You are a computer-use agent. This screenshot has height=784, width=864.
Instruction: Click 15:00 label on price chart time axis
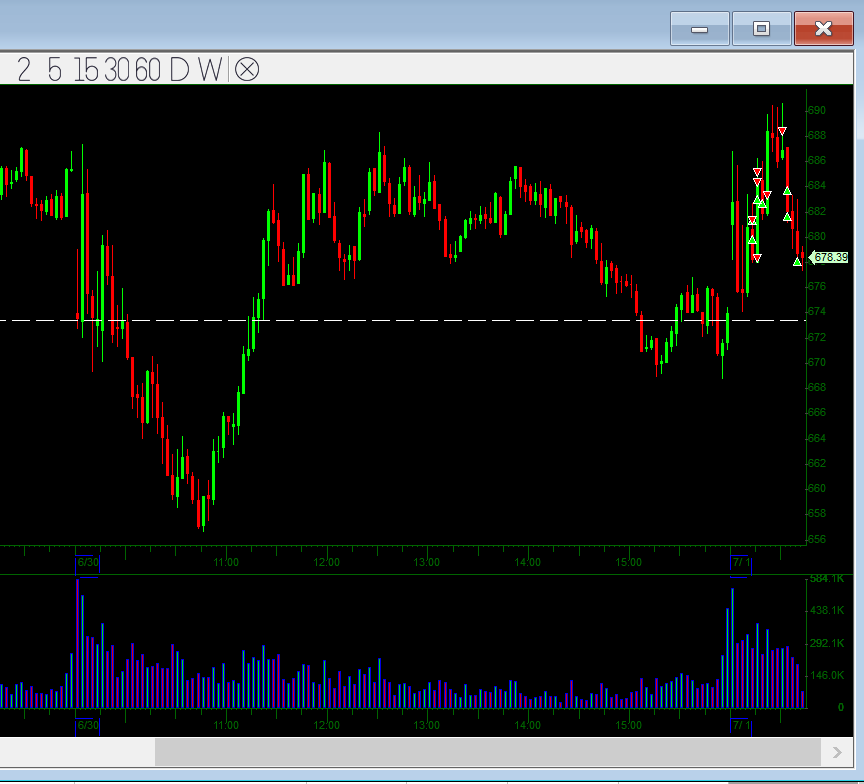629,563
